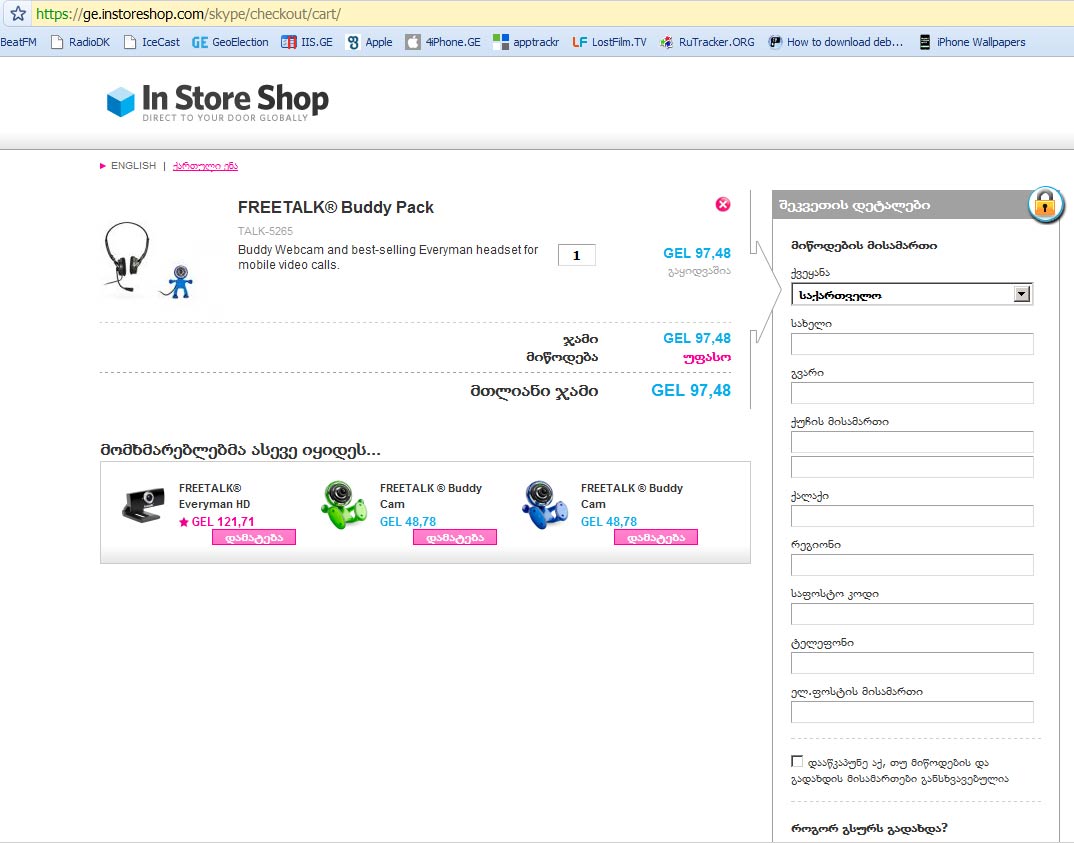1074x843 pixels.
Task: Click the pink star next to GEL 121,71
Action: click(184, 522)
